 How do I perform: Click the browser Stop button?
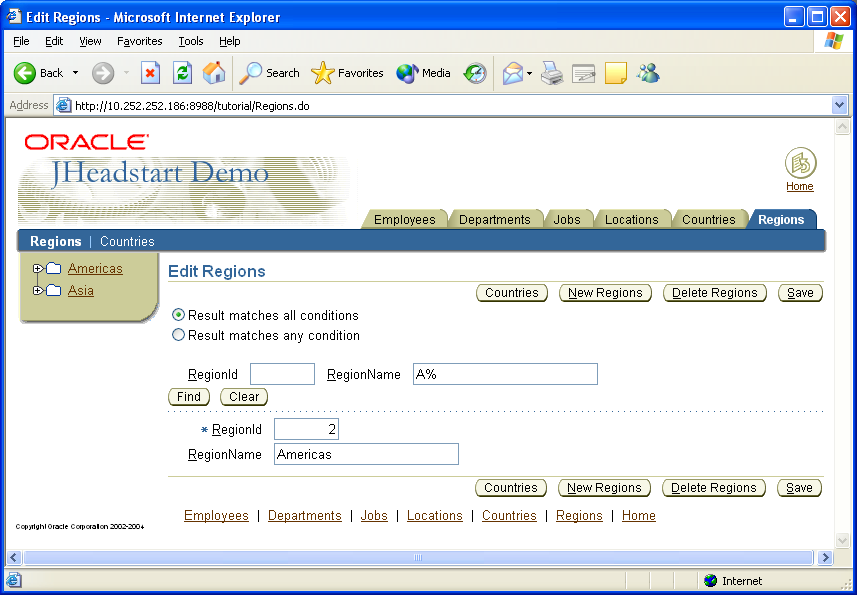[150, 73]
